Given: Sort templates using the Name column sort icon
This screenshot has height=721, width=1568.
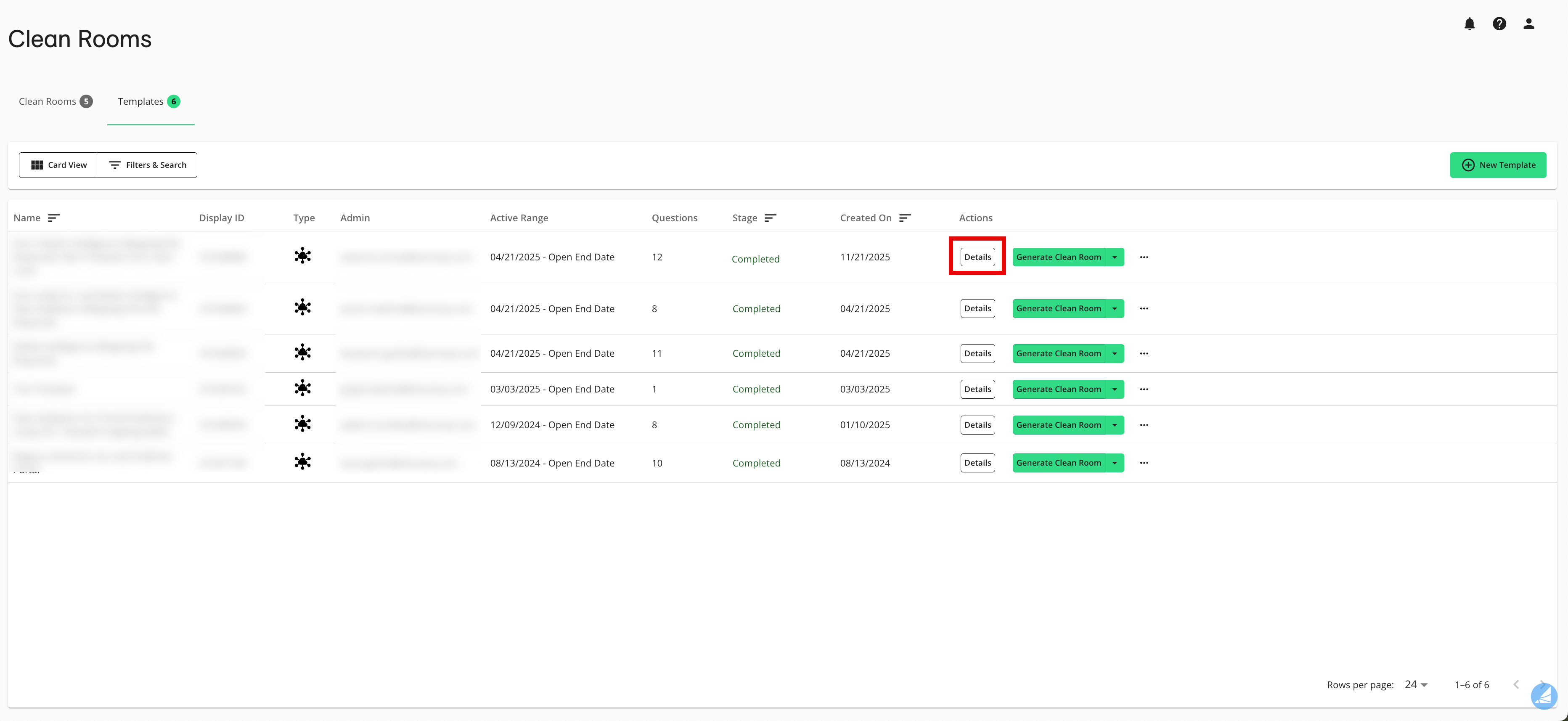Looking at the screenshot, I should point(53,217).
